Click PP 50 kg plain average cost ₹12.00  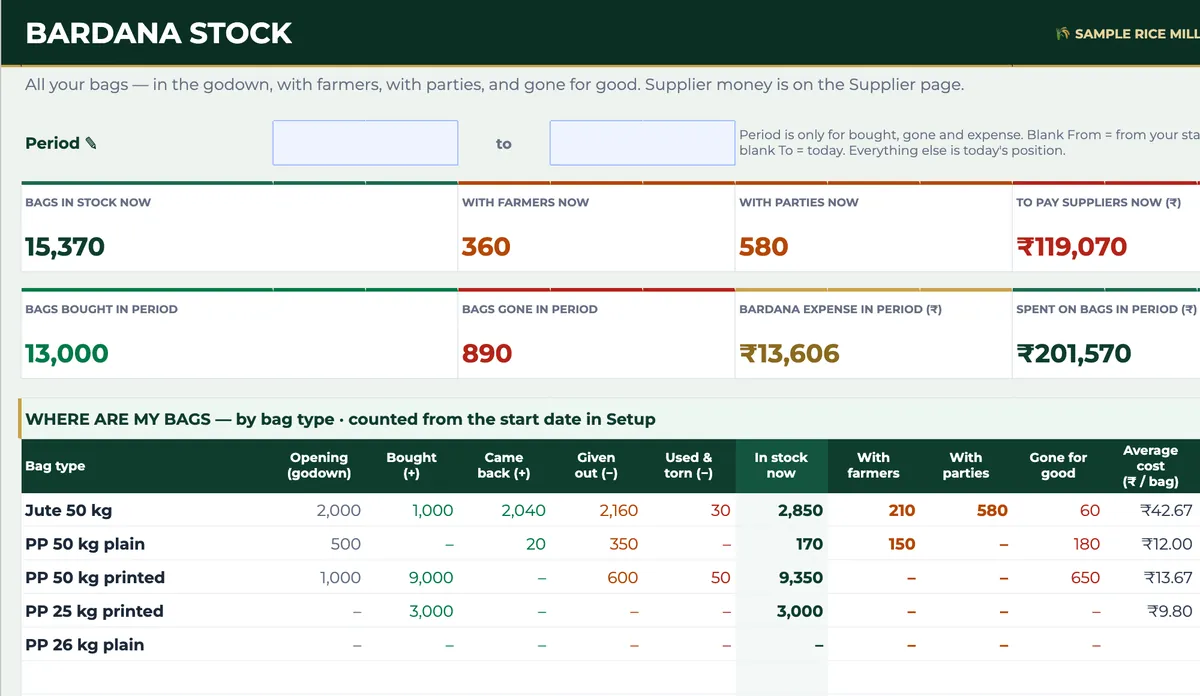pyautogui.click(x=1166, y=544)
